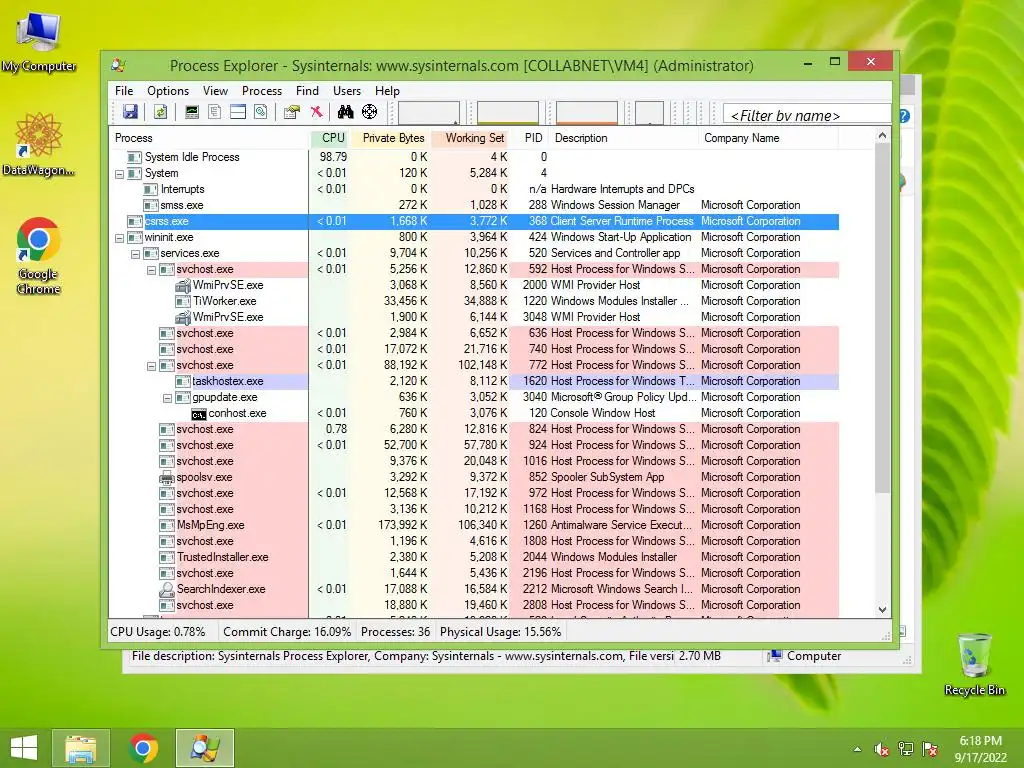Open the View menu
Screen dimensions: 1024x768
[x=215, y=91]
